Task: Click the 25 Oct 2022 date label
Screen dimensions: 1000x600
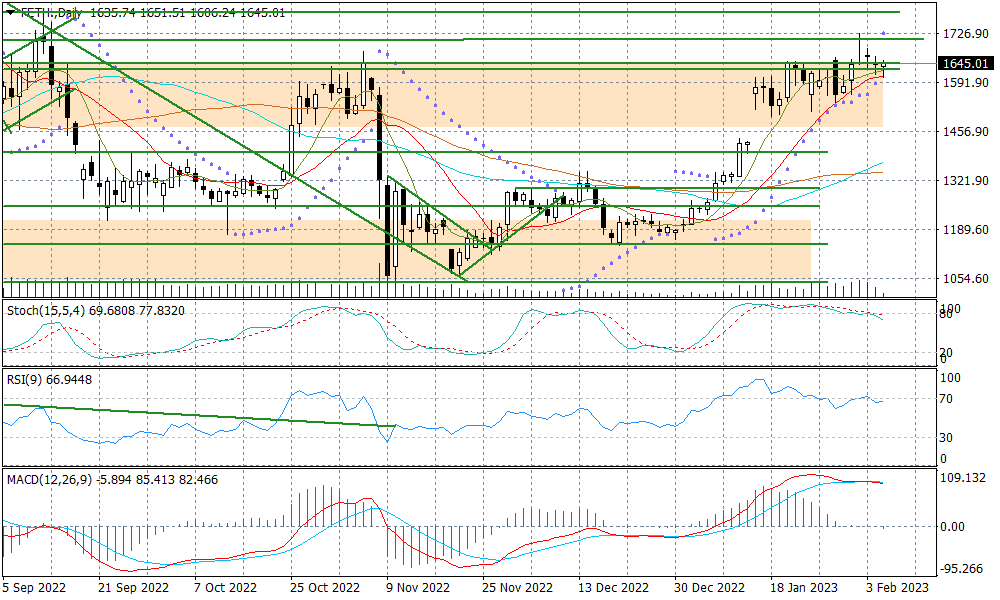Action: [x=325, y=588]
